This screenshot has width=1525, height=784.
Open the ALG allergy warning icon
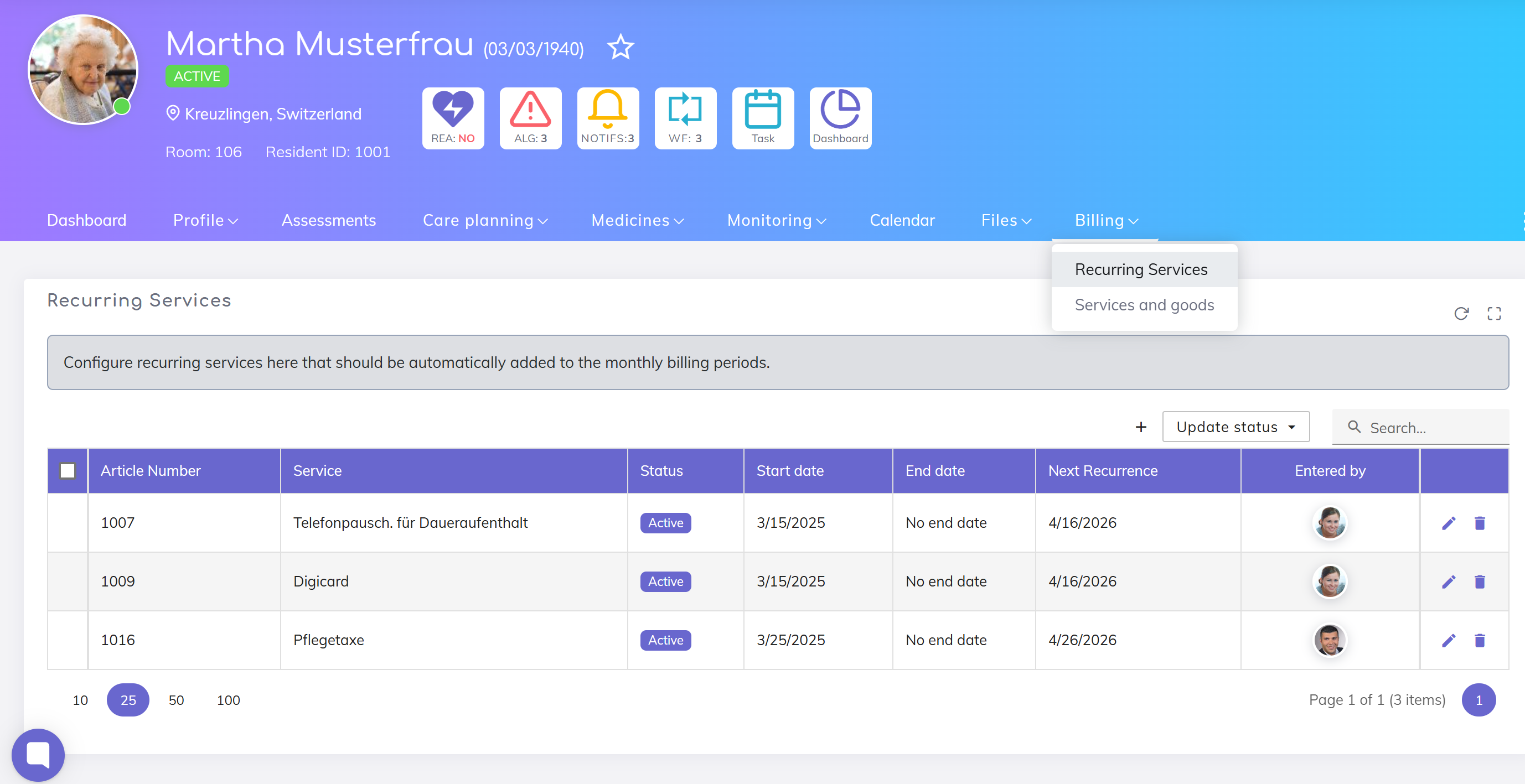click(x=530, y=117)
